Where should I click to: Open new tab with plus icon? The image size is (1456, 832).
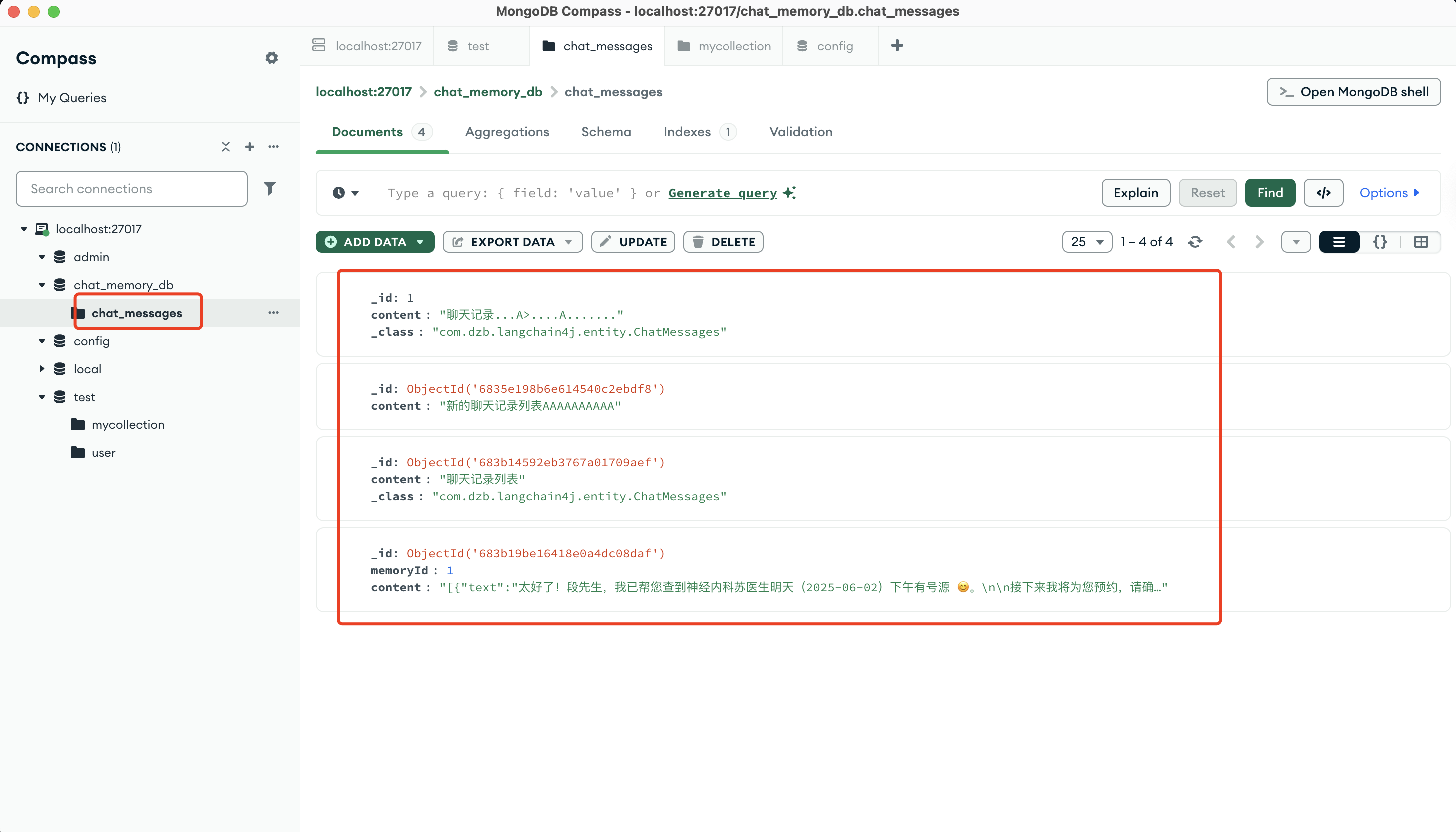tap(897, 46)
